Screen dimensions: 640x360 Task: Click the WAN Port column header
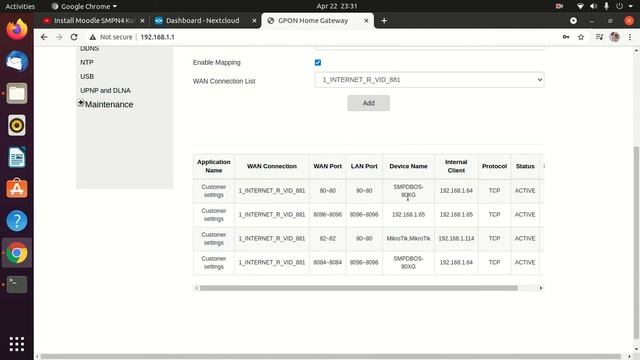click(327, 166)
